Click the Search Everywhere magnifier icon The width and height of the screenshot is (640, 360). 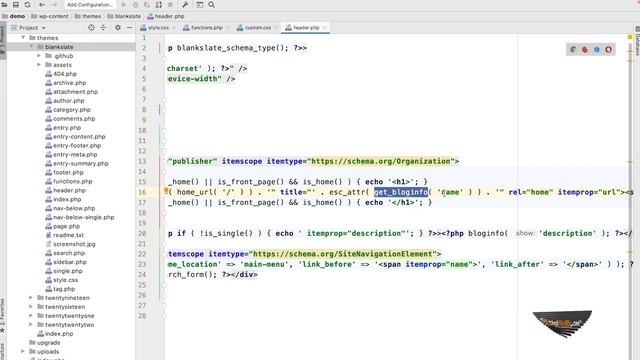pyautogui.click(x=211, y=5)
